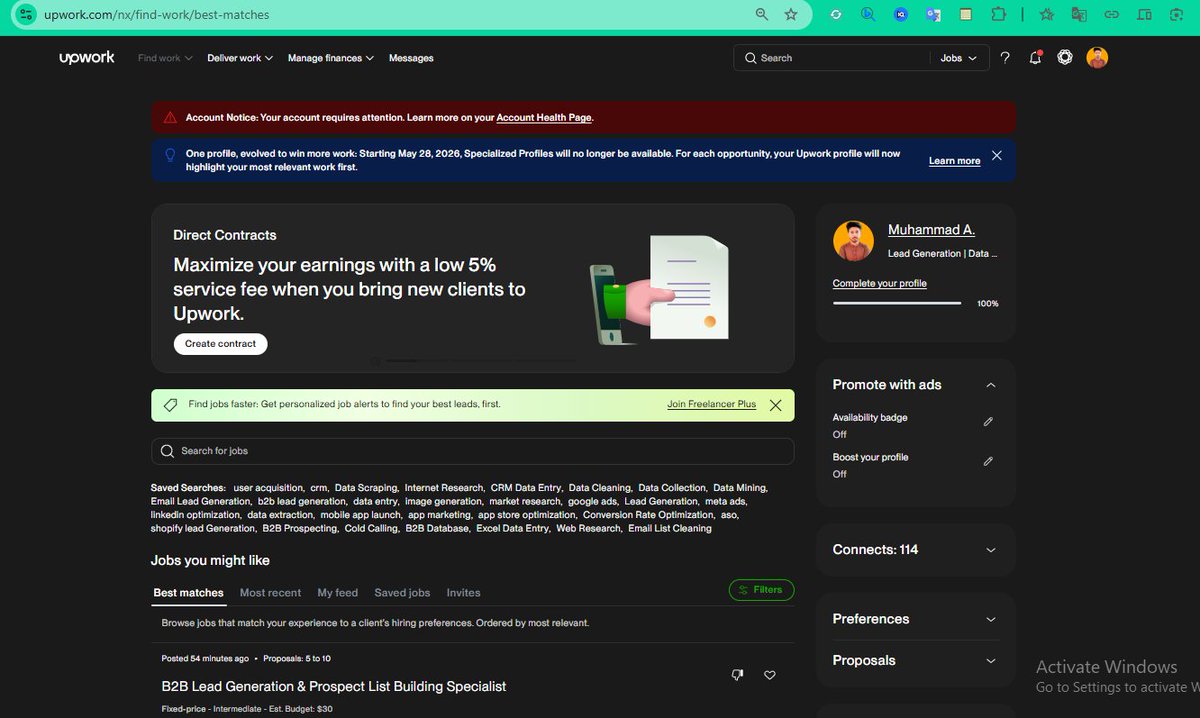Open the Account Health Page link
Screen dimensions: 1200x718
click(544, 118)
